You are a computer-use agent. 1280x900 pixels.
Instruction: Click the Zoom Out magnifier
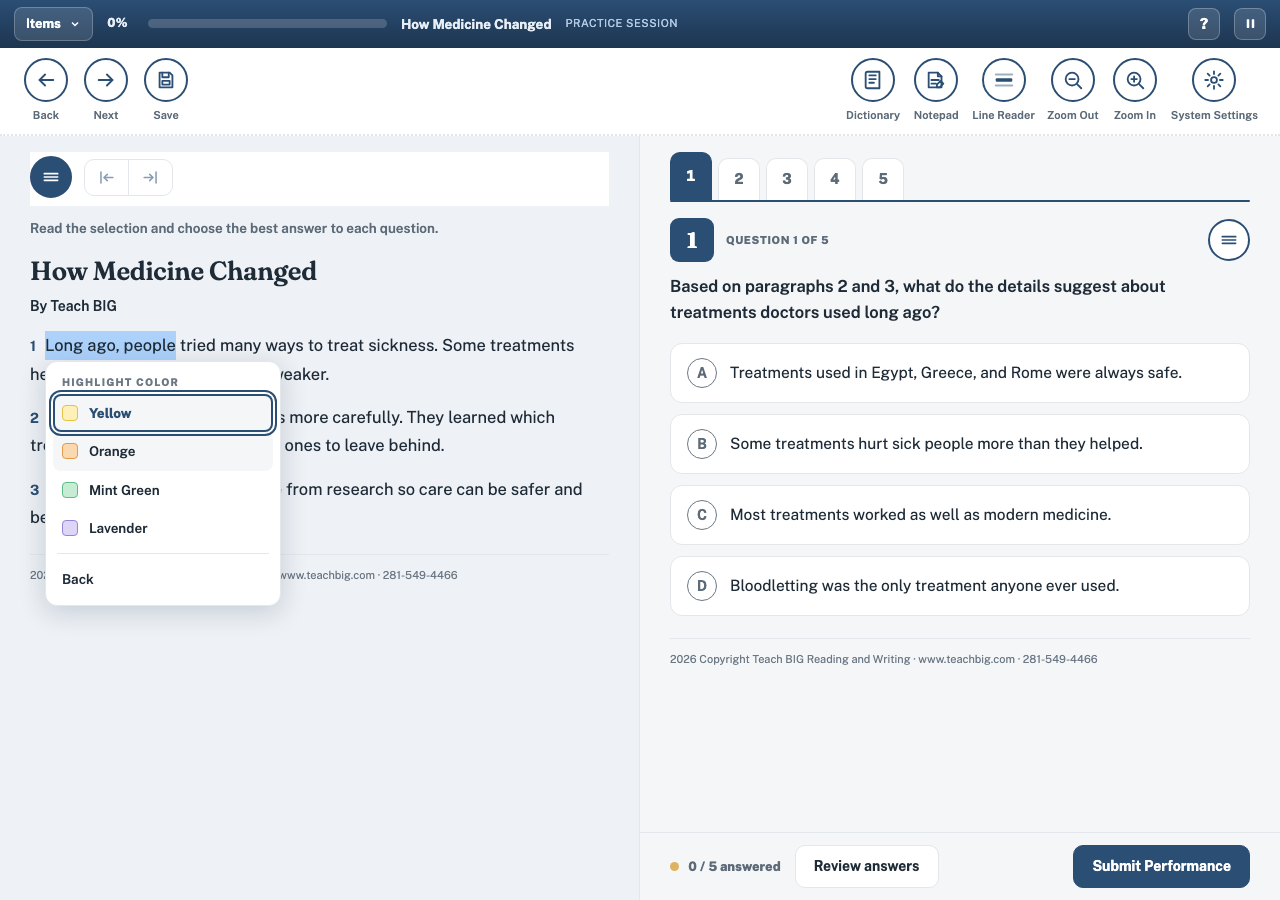(x=1073, y=80)
